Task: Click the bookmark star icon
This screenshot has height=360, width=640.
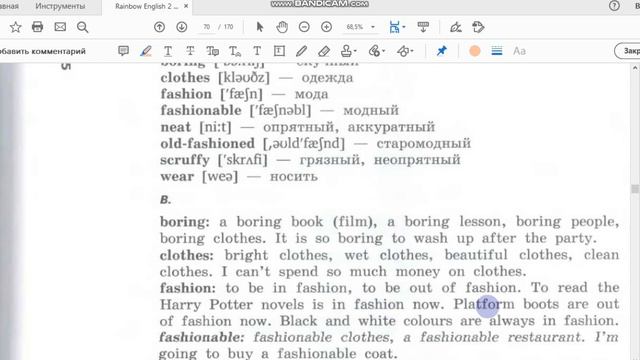Action: pyautogui.click(x=16, y=27)
